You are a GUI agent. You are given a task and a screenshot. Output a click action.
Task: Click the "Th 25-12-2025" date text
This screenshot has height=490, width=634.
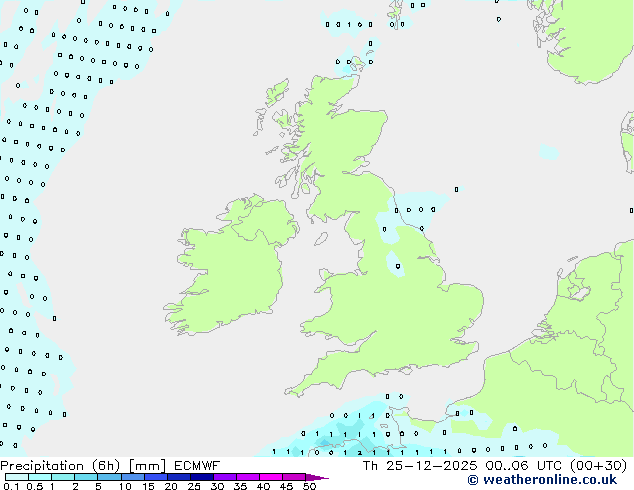(x=420, y=466)
